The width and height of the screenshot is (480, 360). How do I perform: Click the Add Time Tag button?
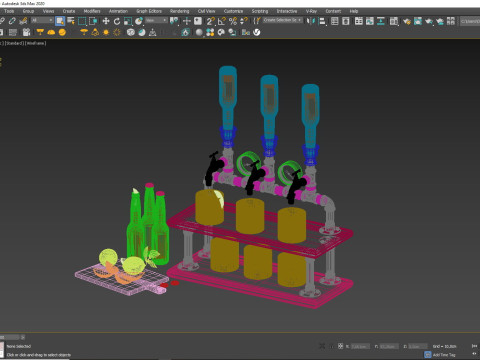point(444,355)
